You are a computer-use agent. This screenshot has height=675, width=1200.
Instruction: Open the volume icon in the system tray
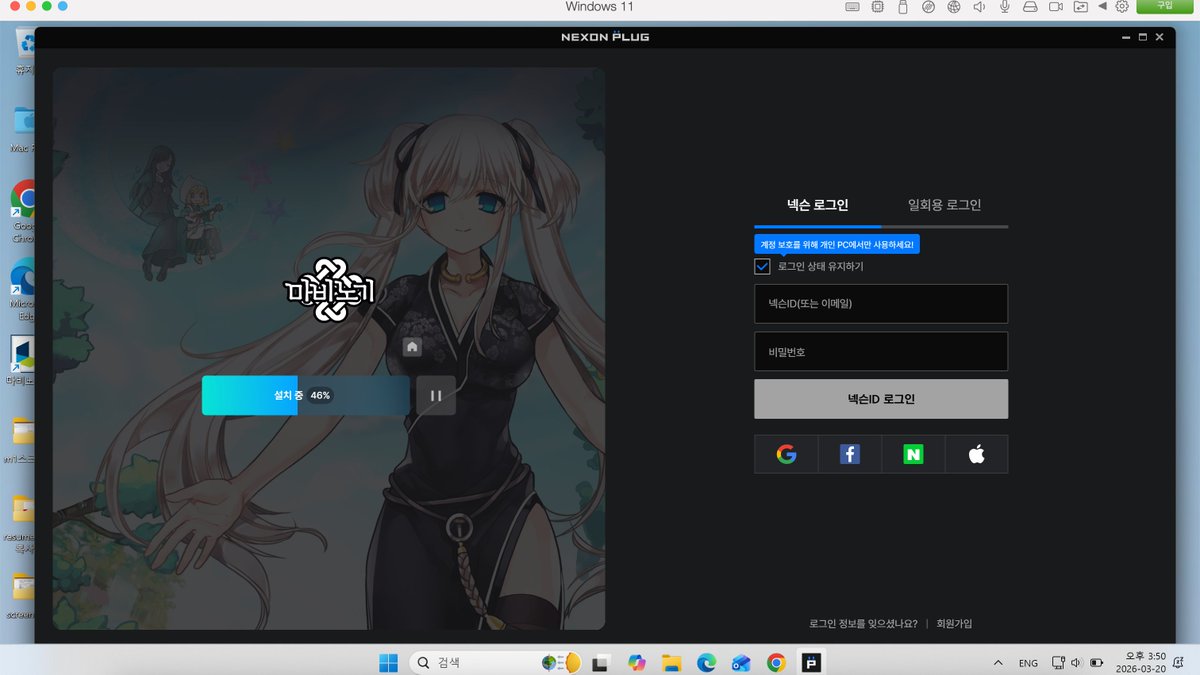(1077, 662)
